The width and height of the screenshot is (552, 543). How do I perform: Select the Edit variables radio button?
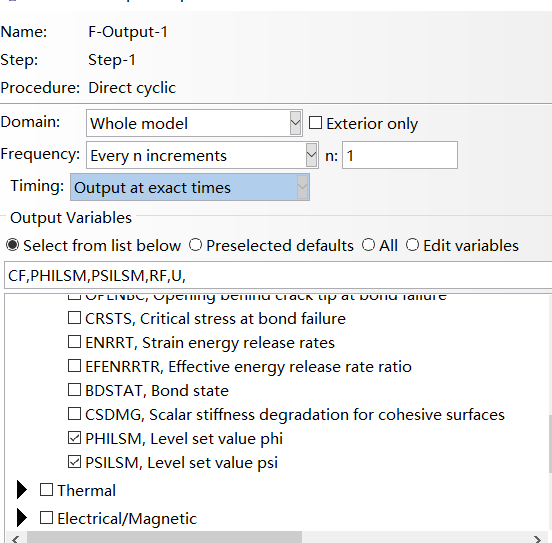click(x=412, y=245)
